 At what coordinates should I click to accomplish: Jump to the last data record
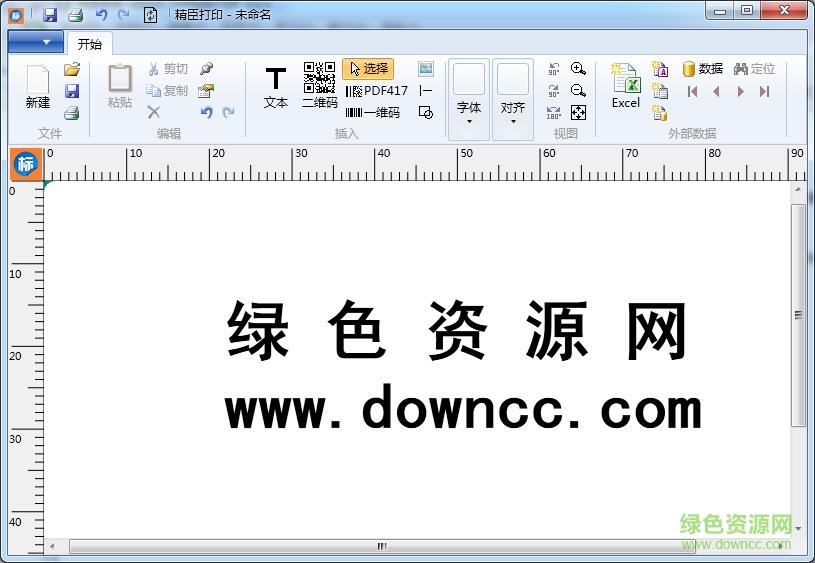[764, 91]
